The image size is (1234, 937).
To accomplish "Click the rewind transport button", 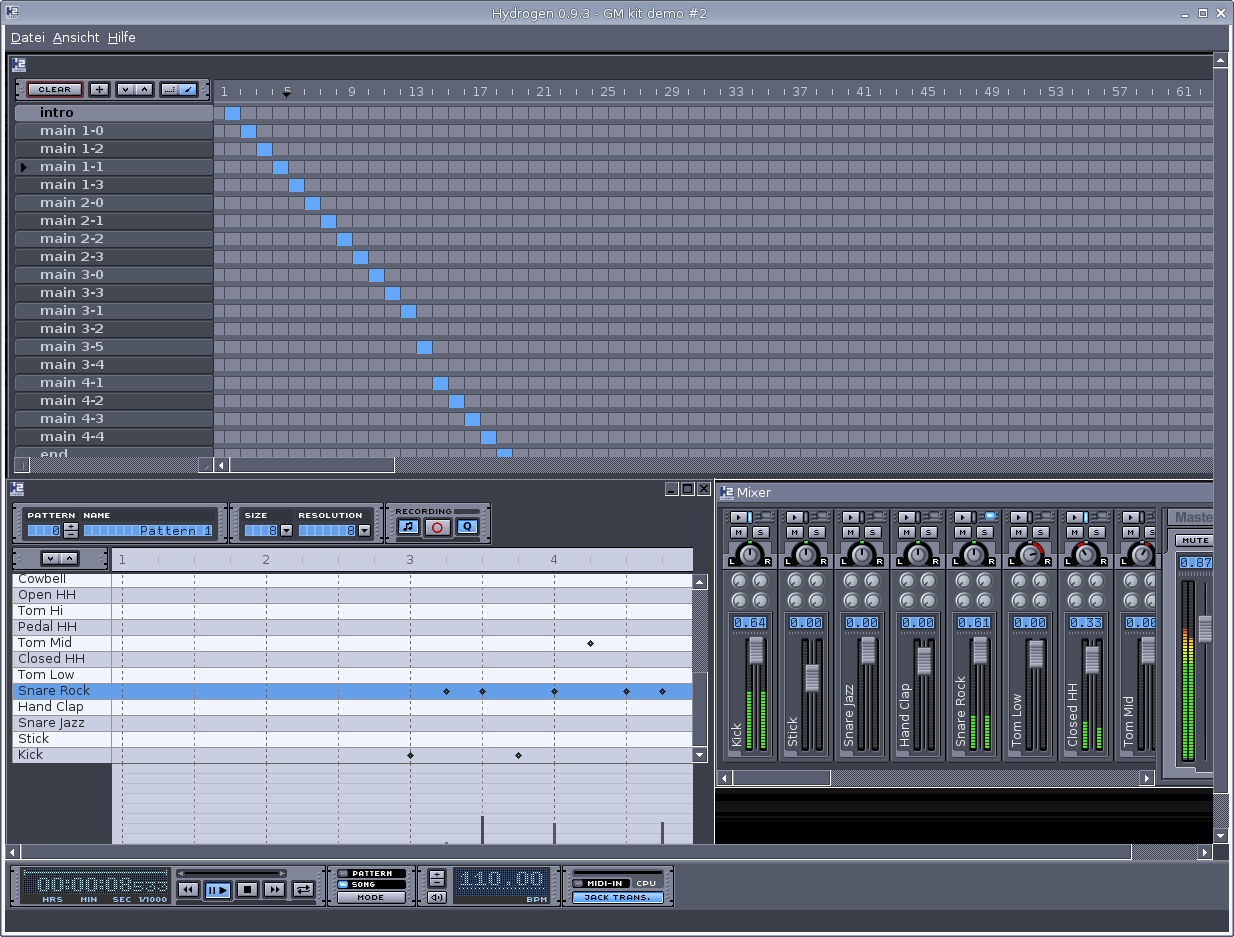I will pos(188,889).
